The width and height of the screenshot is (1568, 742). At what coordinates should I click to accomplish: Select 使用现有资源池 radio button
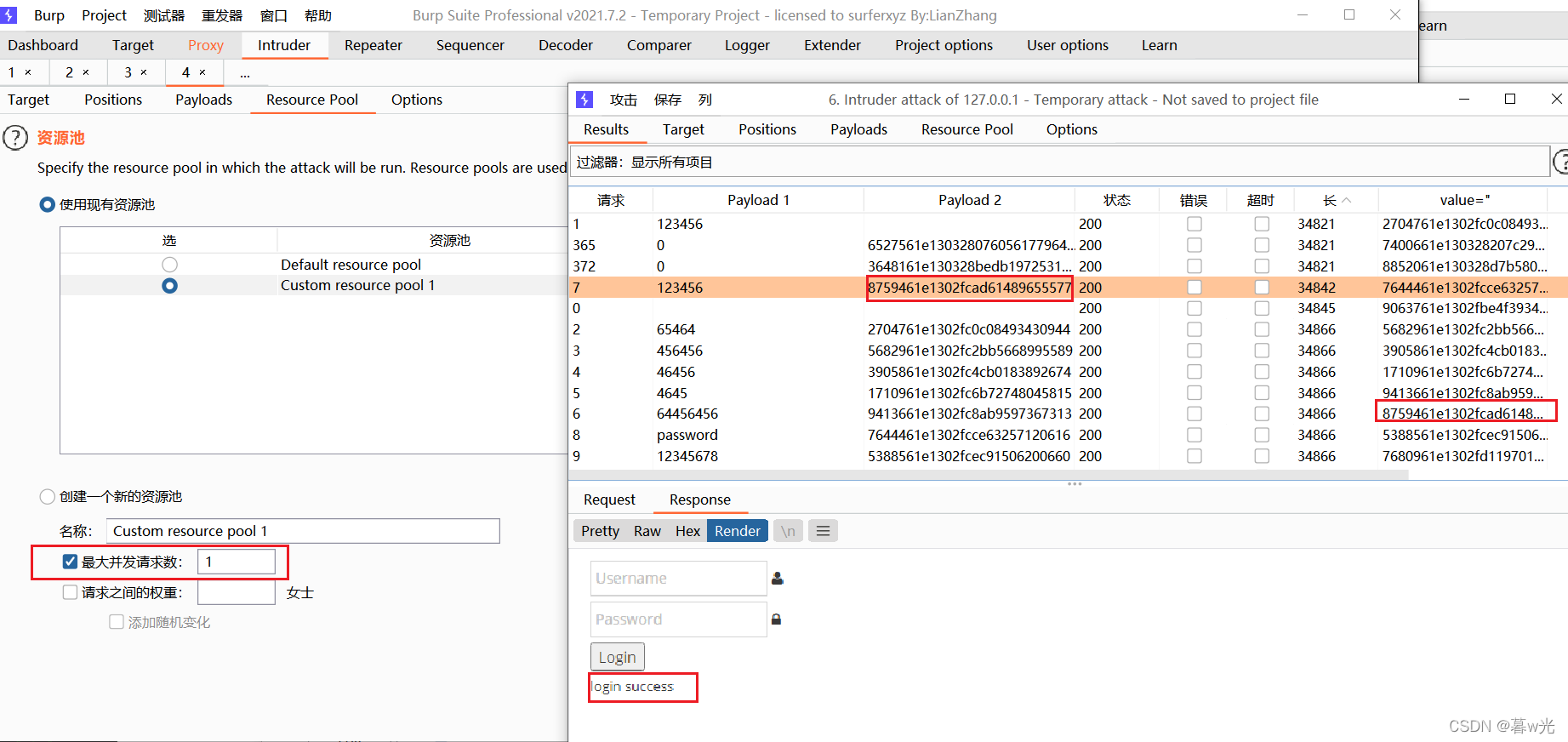(x=48, y=204)
